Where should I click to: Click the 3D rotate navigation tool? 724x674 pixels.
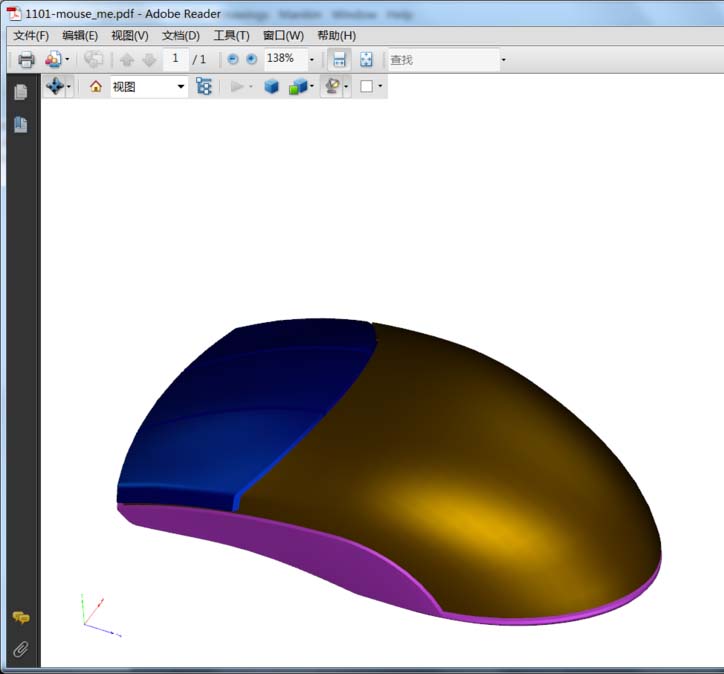tap(54, 87)
